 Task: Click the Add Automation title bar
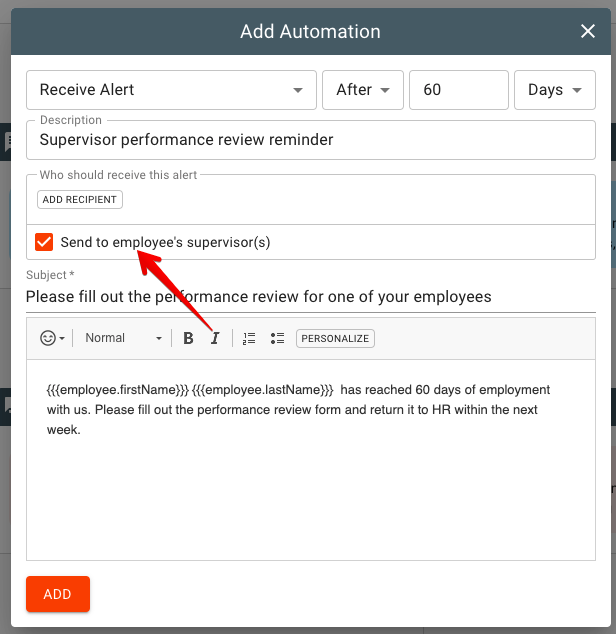(x=310, y=32)
